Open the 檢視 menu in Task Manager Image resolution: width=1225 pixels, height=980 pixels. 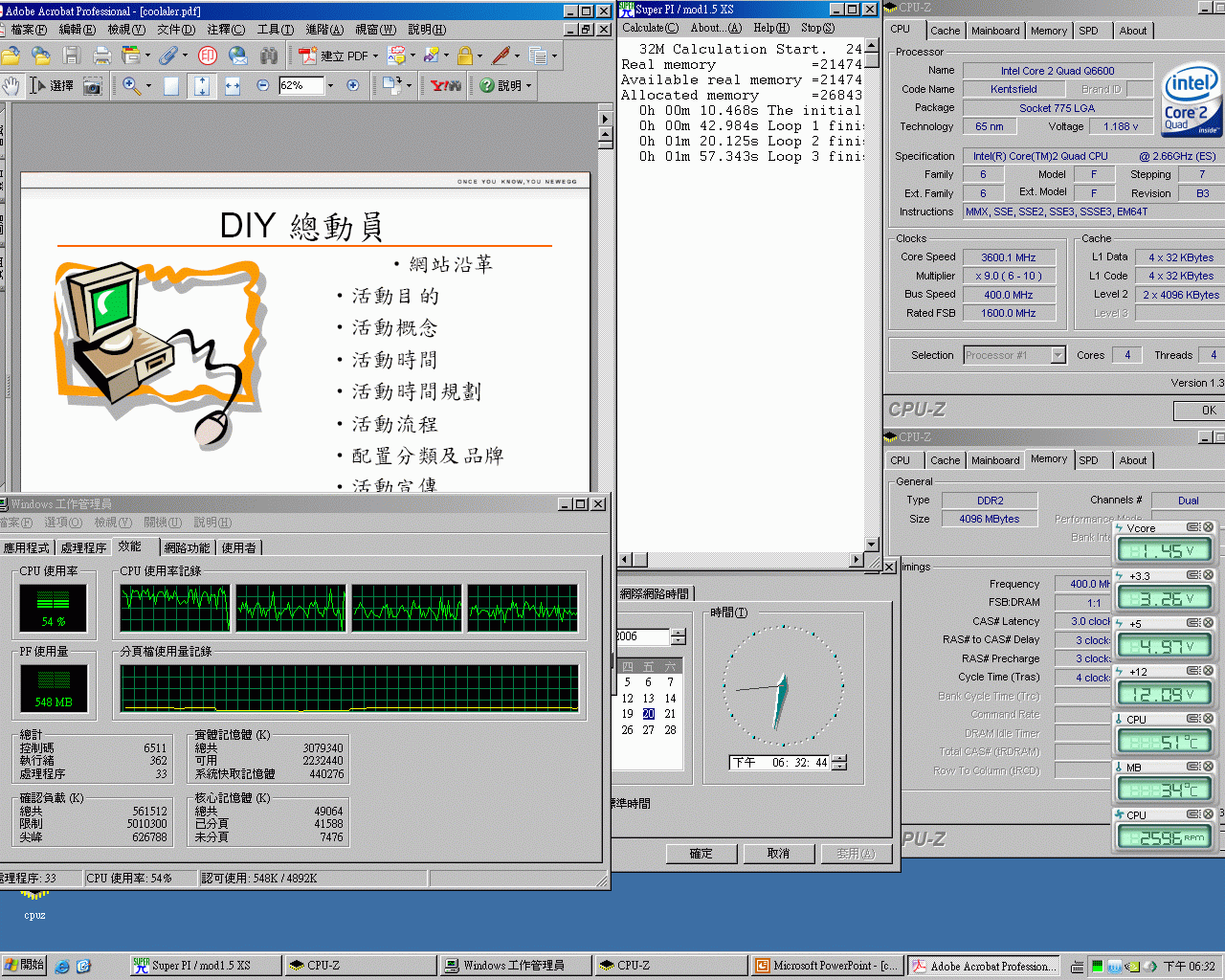(112, 523)
